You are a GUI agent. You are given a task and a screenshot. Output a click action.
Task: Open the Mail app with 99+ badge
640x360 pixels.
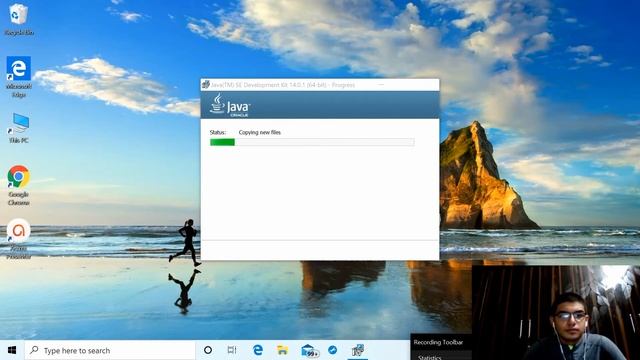click(x=309, y=350)
